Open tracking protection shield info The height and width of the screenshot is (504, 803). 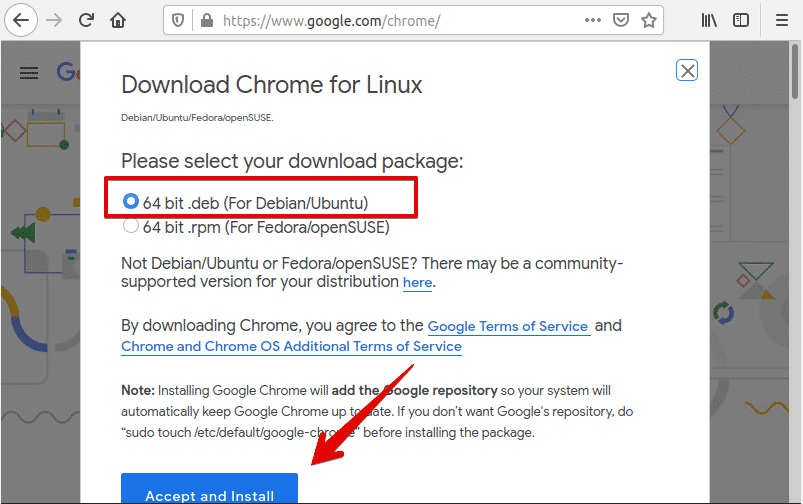coord(179,20)
